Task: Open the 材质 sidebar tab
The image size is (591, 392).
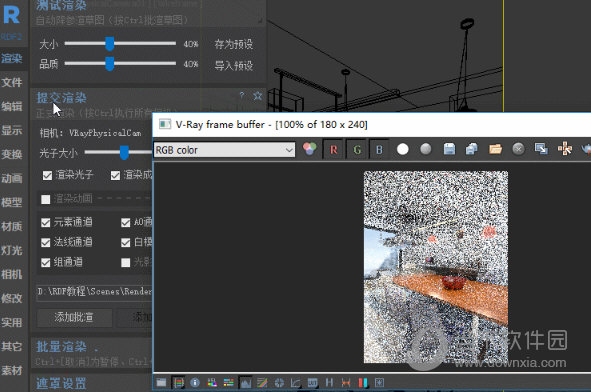Action: coord(12,226)
